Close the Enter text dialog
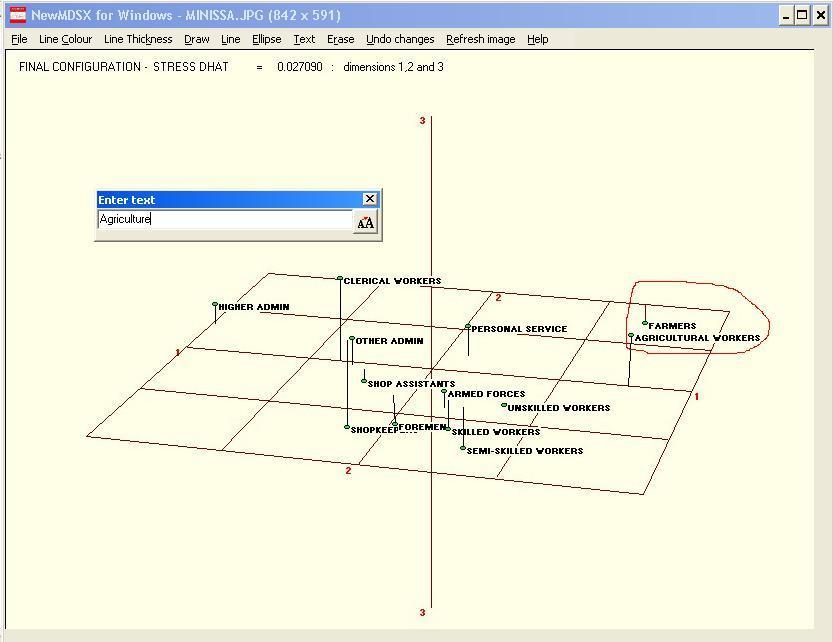 pos(369,199)
